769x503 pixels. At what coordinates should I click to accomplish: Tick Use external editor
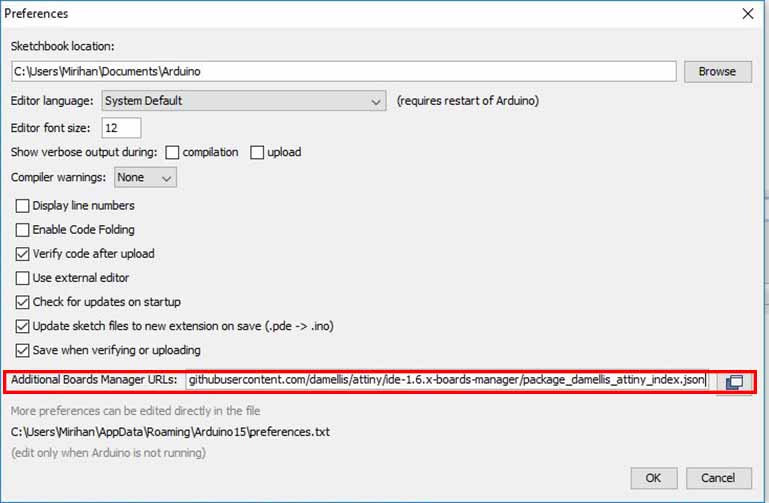(23, 278)
